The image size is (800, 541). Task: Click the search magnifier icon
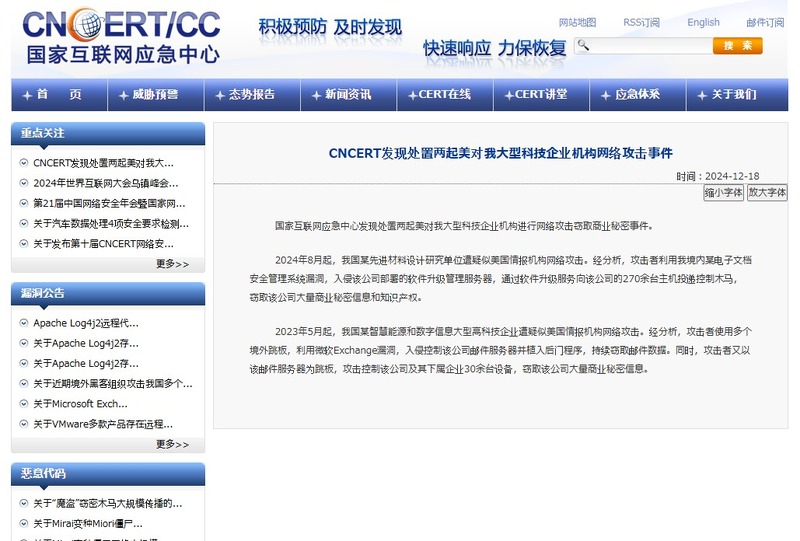583,46
